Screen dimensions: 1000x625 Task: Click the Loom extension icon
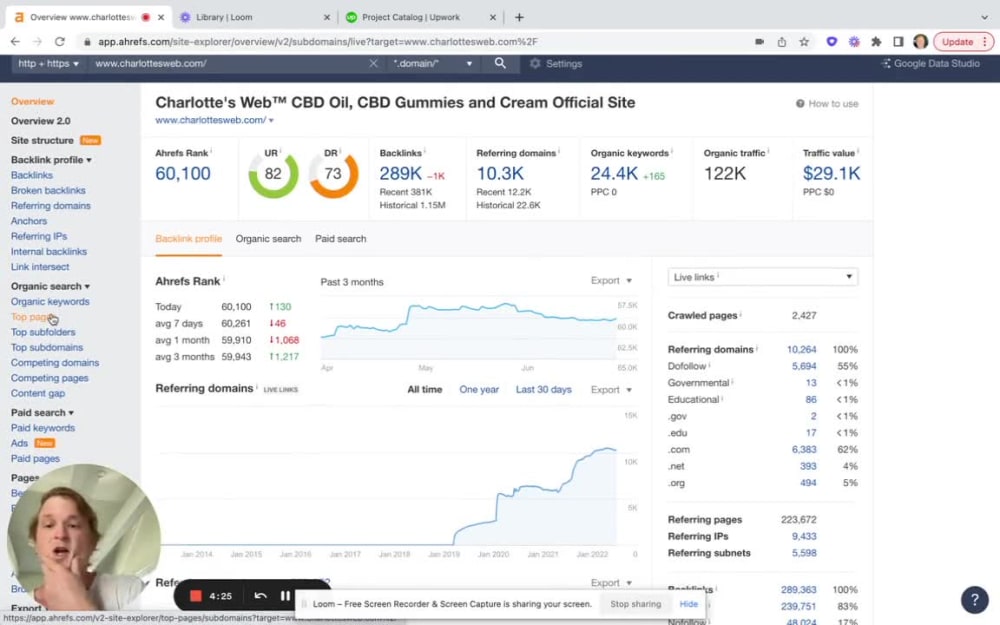[x=854, y=42]
